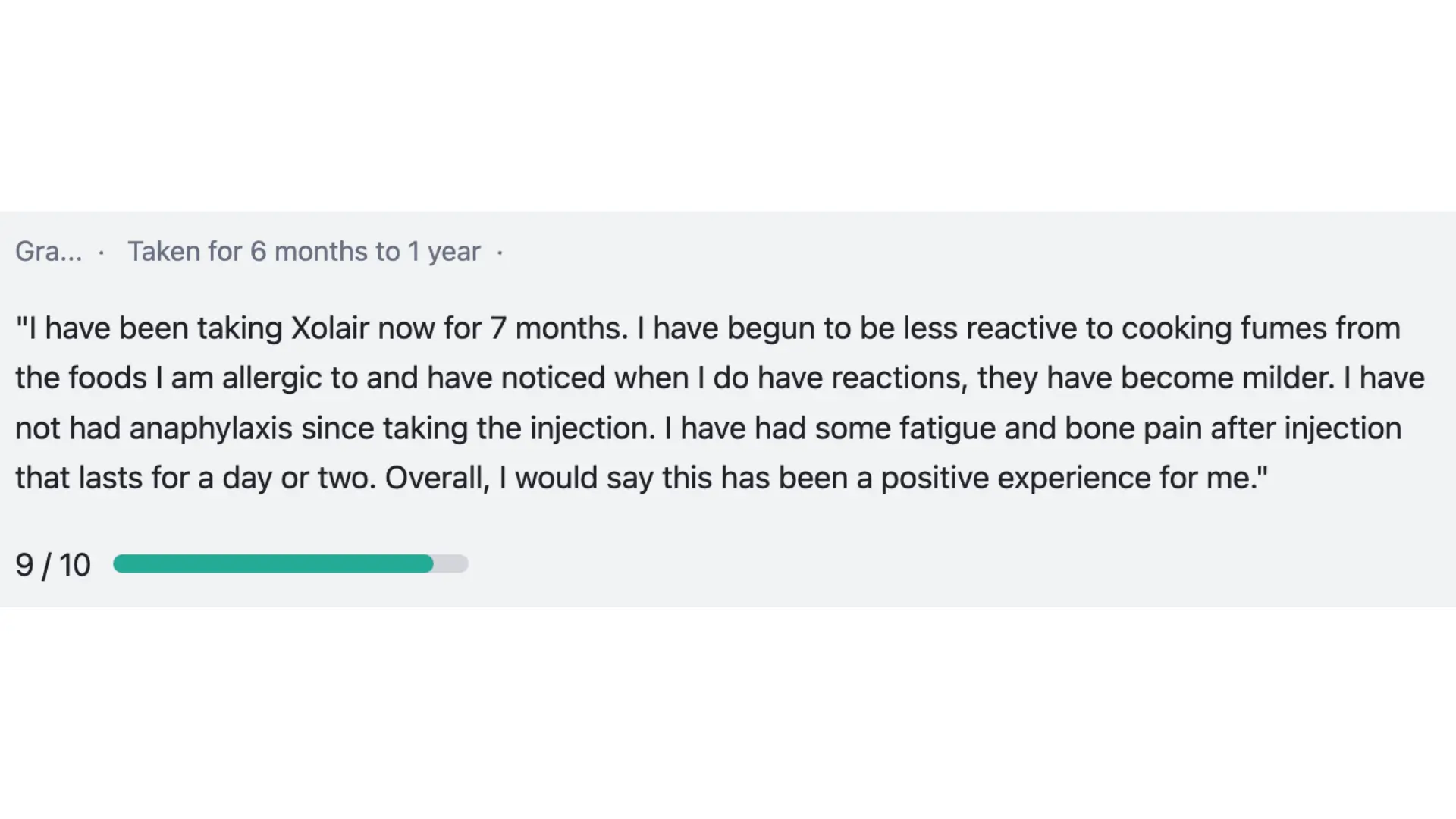1456x819 pixels.
Task: Click the "Taken for 6 months to 1 year" label
Action: coord(303,252)
